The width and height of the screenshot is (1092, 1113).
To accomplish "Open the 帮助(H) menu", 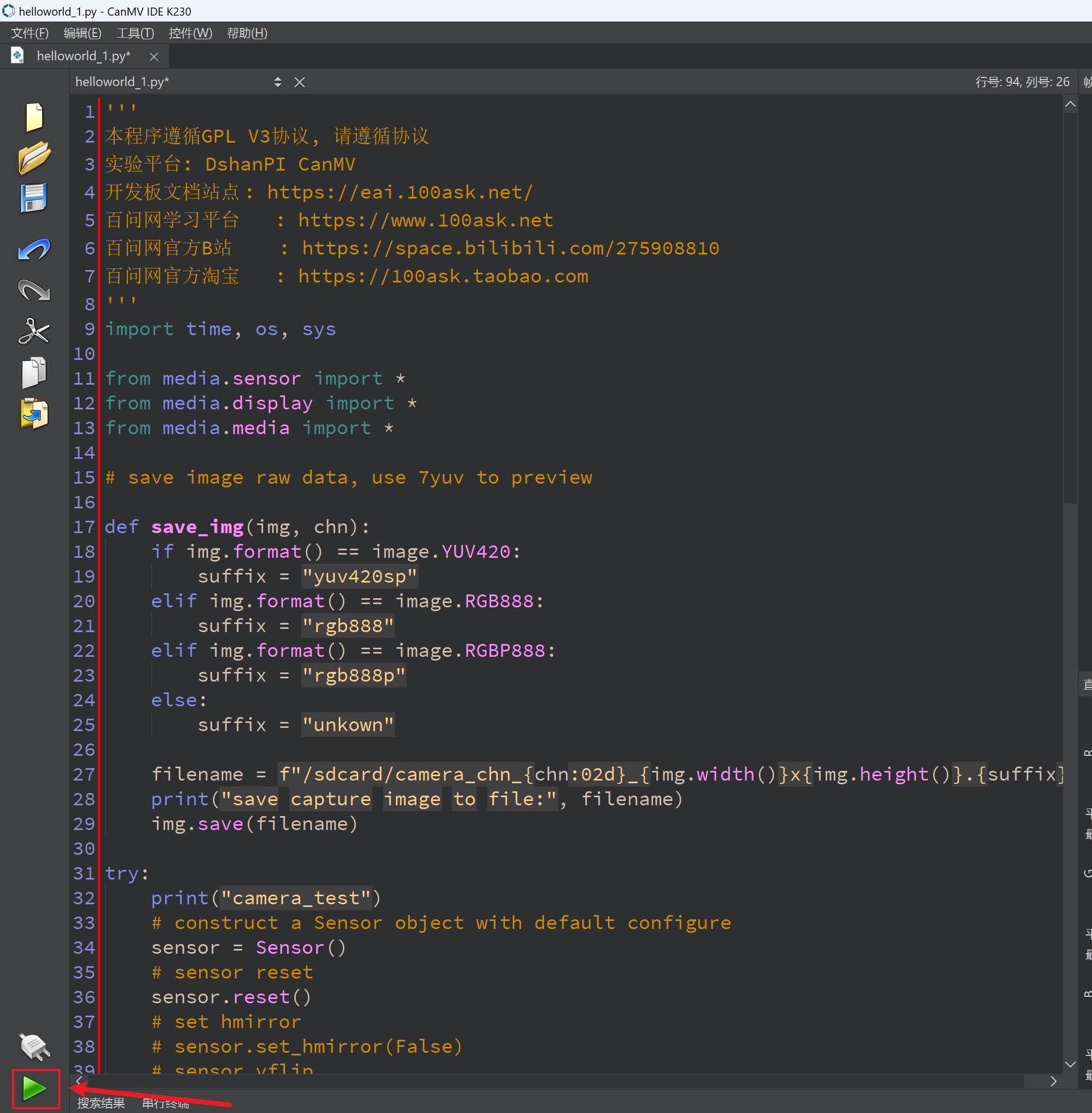I will click(247, 33).
